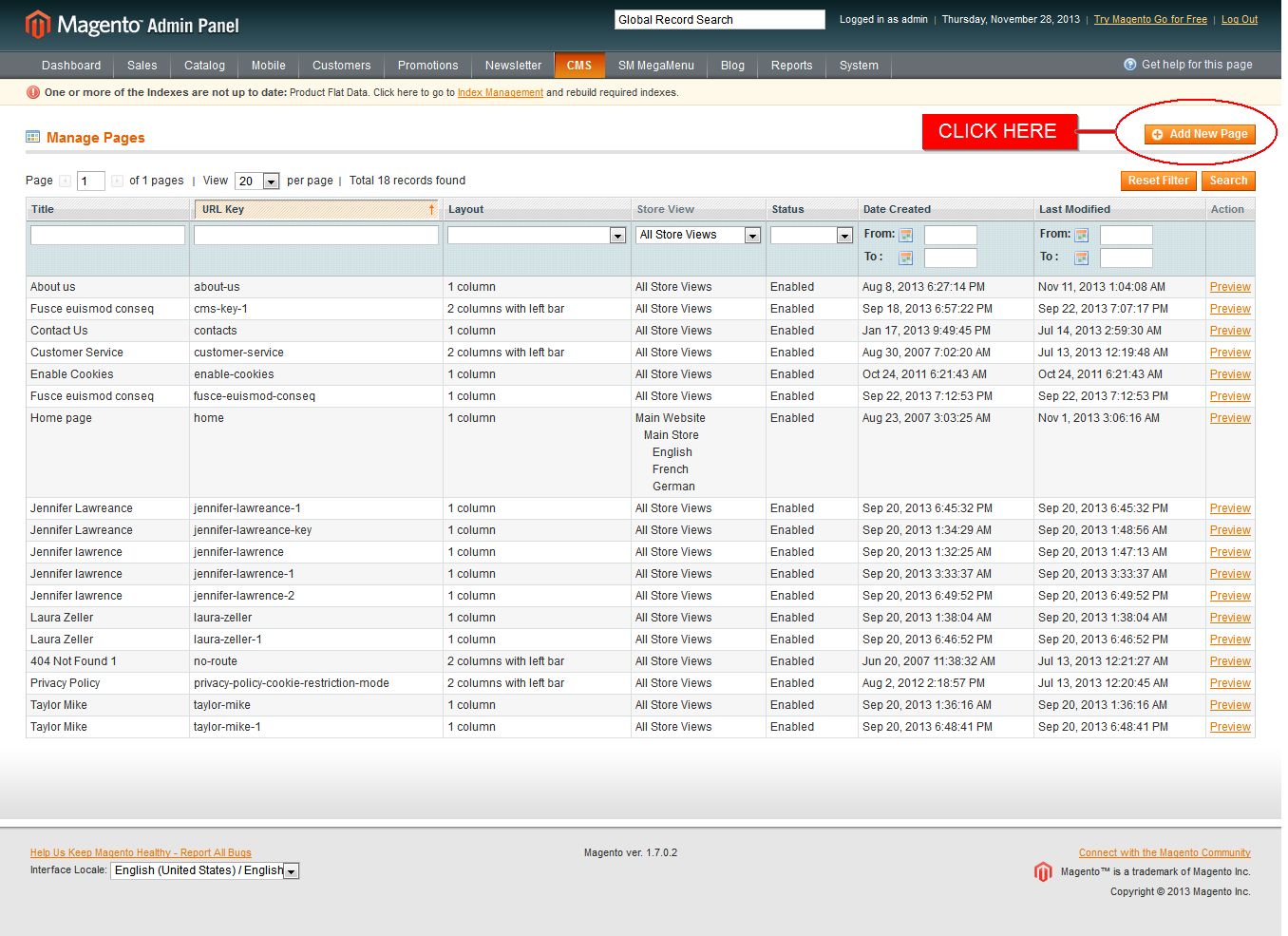Open the Reports menu
Screen dimensions: 1288x936
click(792, 66)
